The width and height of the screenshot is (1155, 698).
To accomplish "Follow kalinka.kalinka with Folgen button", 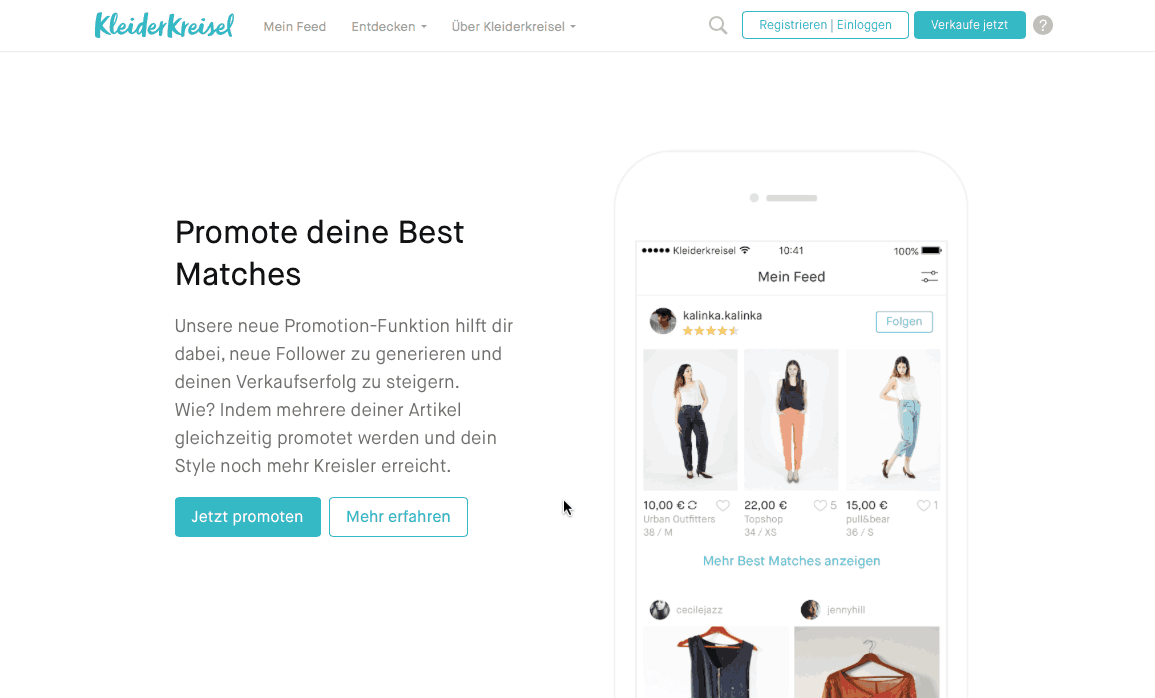I will click(x=904, y=322).
